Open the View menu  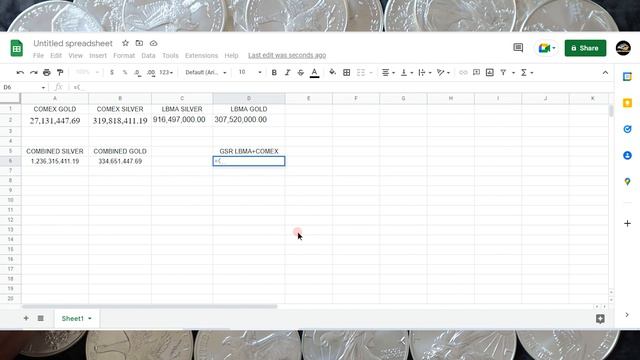coord(76,56)
